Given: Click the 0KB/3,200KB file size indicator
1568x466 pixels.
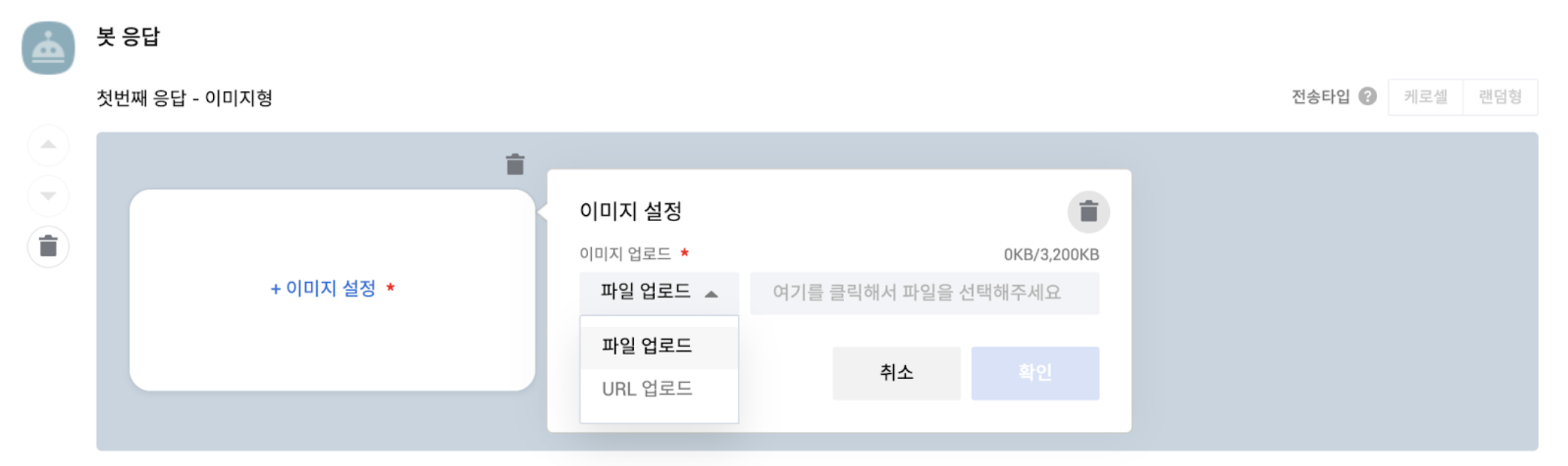Looking at the screenshot, I should pos(1051,255).
